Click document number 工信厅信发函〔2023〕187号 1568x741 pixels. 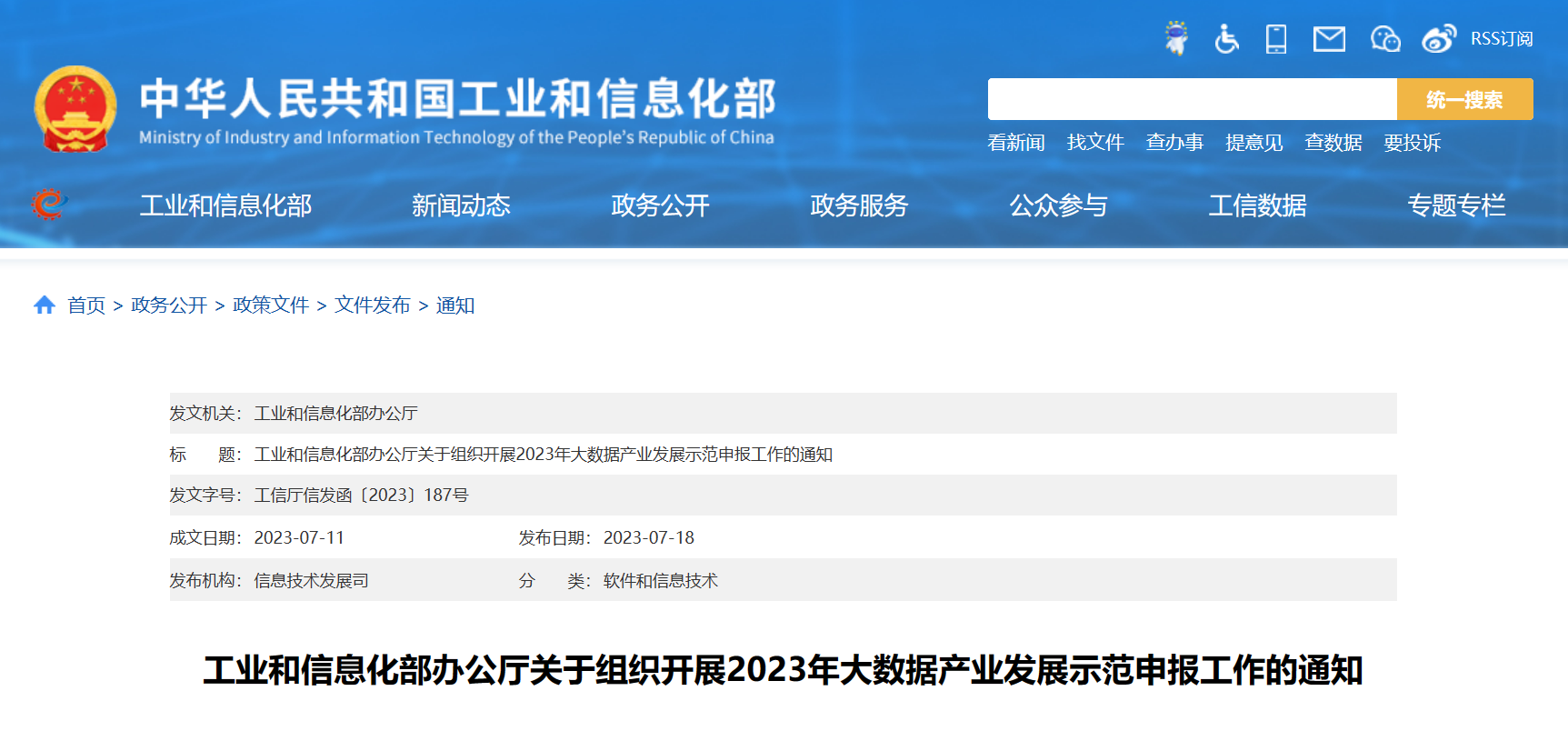pyautogui.click(x=361, y=496)
